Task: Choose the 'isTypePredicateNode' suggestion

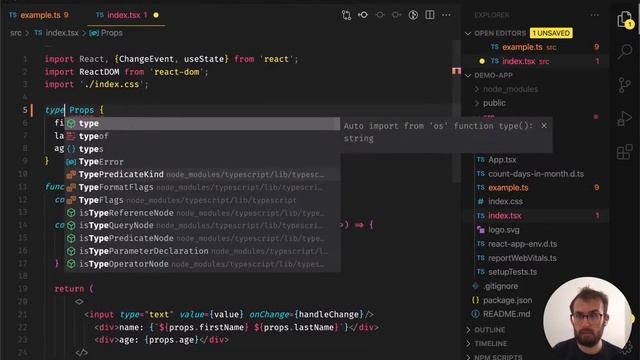Action: point(202,238)
